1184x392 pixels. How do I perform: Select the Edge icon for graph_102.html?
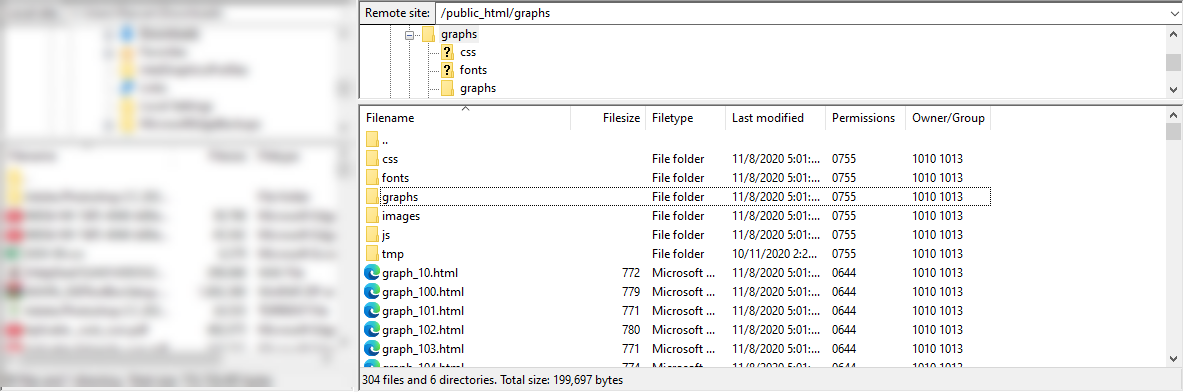[372, 330]
